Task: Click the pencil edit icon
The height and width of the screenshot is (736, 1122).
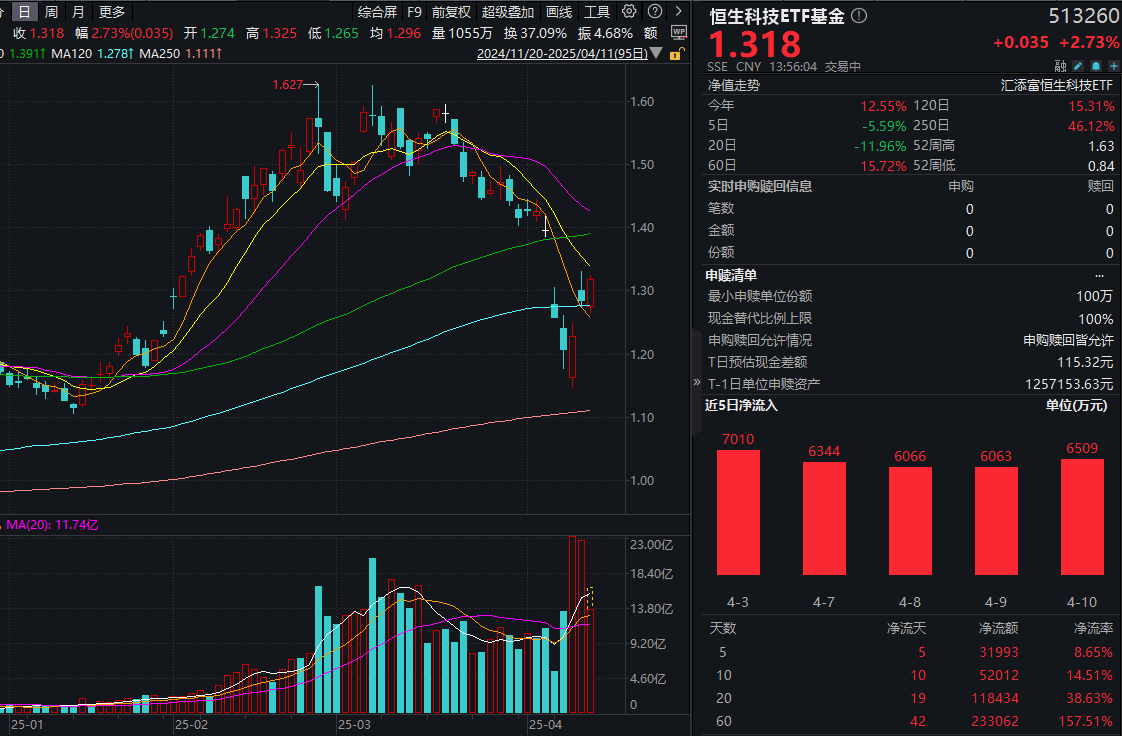Action: [x=1078, y=66]
